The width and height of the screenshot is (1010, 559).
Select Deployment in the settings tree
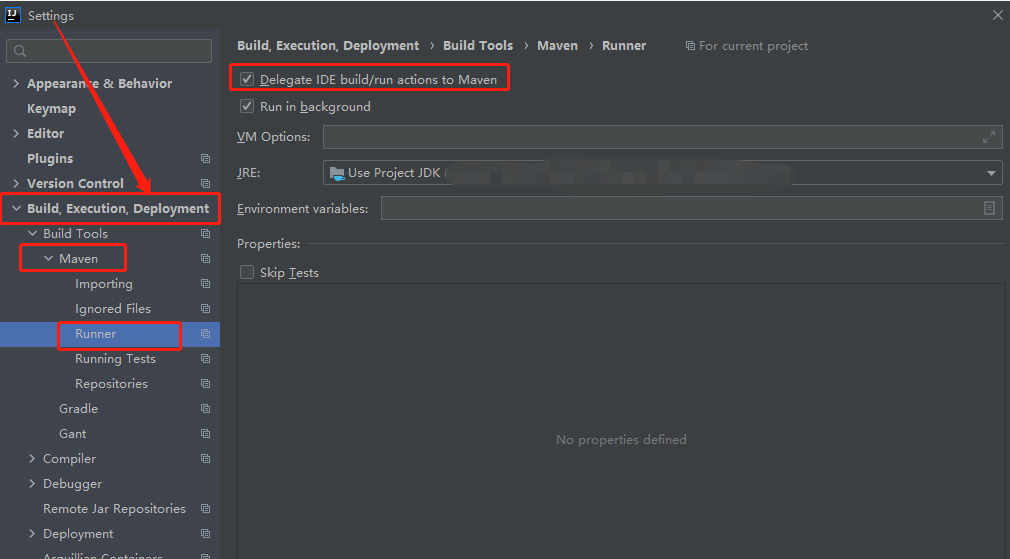78,534
